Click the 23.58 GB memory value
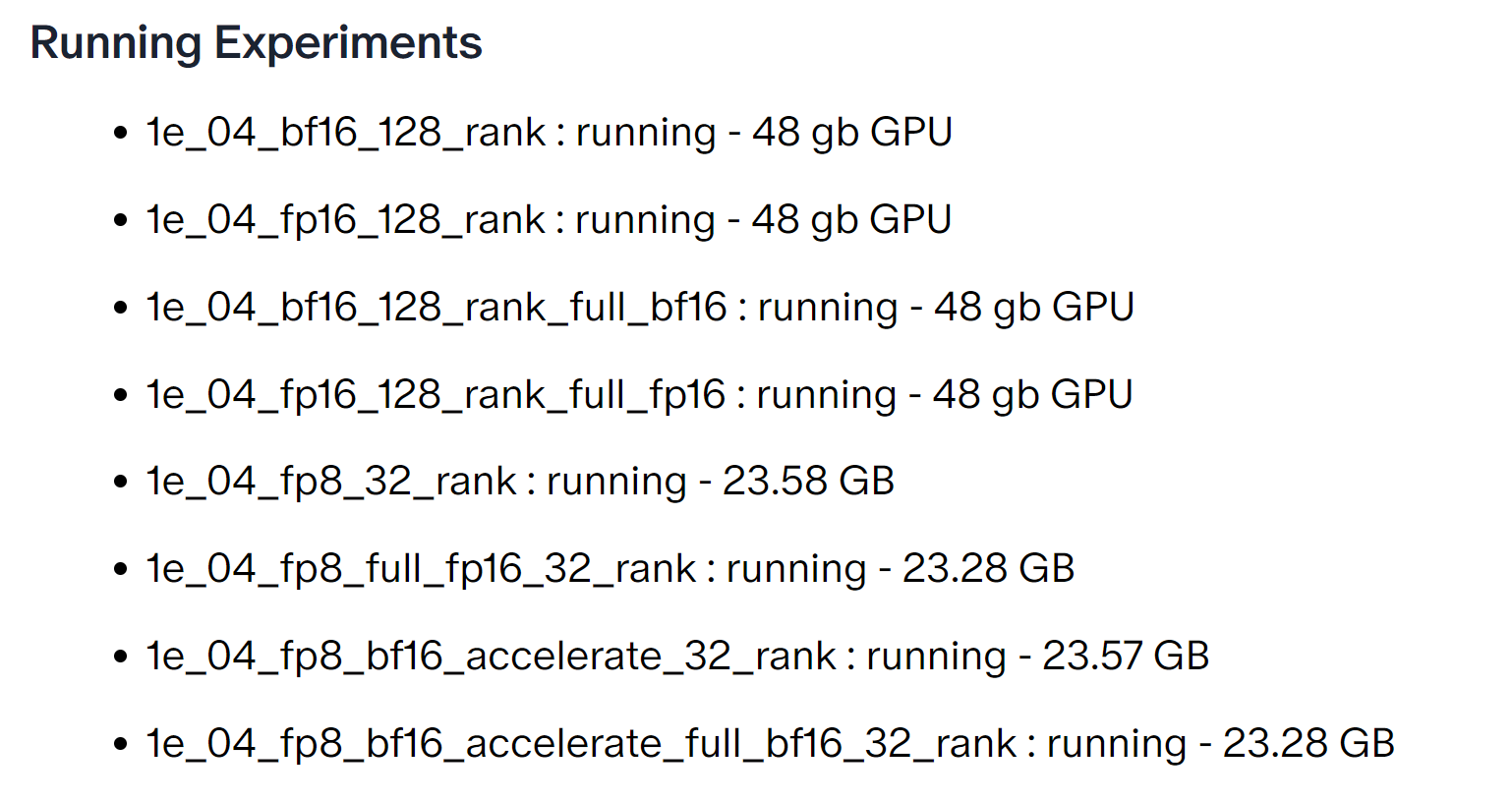The image size is (1512, 801). coord(808,482)
